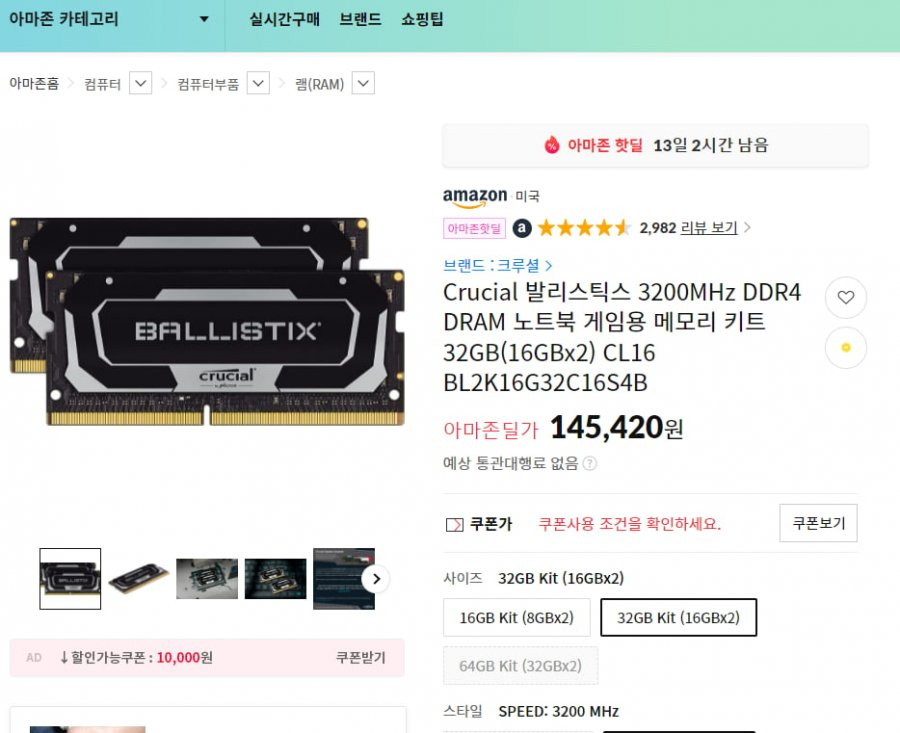Screen dimensions: 900x733
Task: Click the coupon price tag icon
Action: [x=454, y=525]
